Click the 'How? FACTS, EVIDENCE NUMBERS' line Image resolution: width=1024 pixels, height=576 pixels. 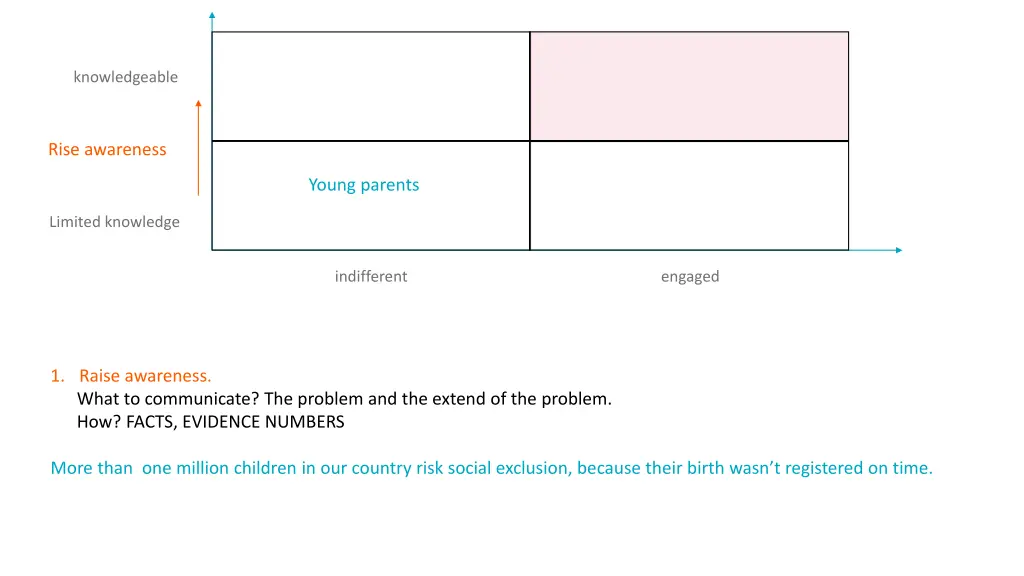[210, 422]
